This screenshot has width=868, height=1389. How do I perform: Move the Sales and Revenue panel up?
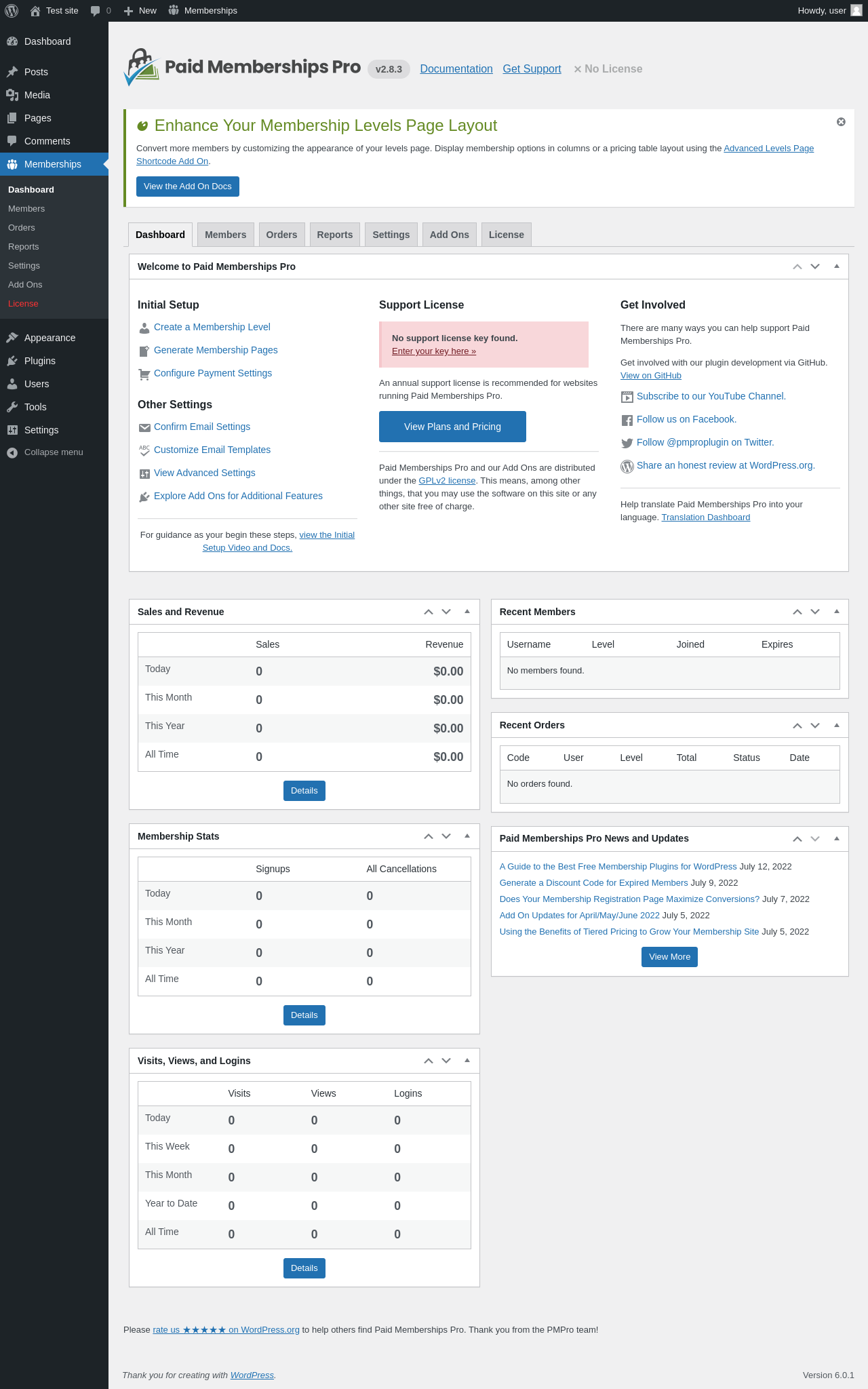pyautogui.click(x=428, y=612)
